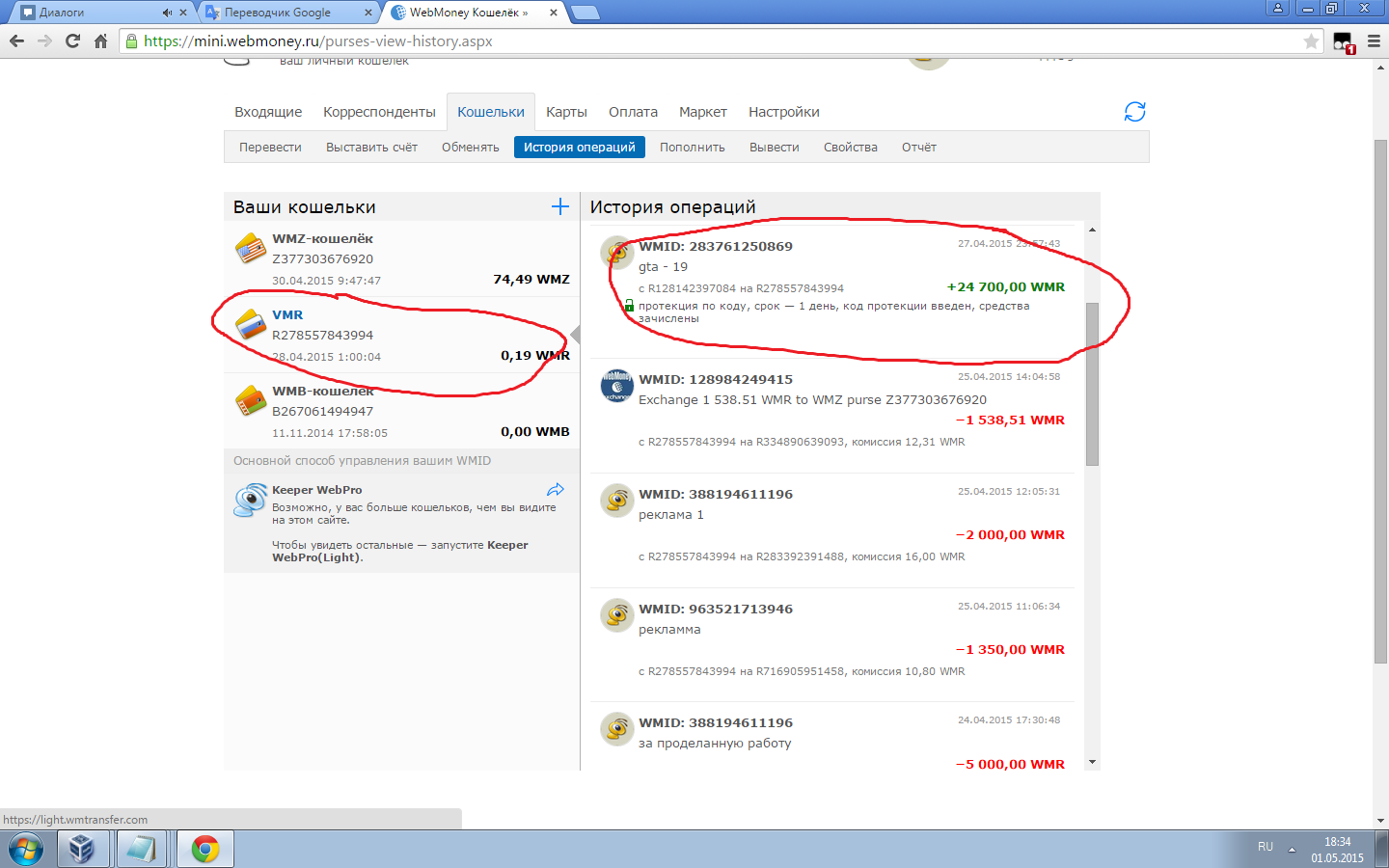Click the exchanger avatar of WMID 128984249415
The image size is (1389, 868).
616,386
